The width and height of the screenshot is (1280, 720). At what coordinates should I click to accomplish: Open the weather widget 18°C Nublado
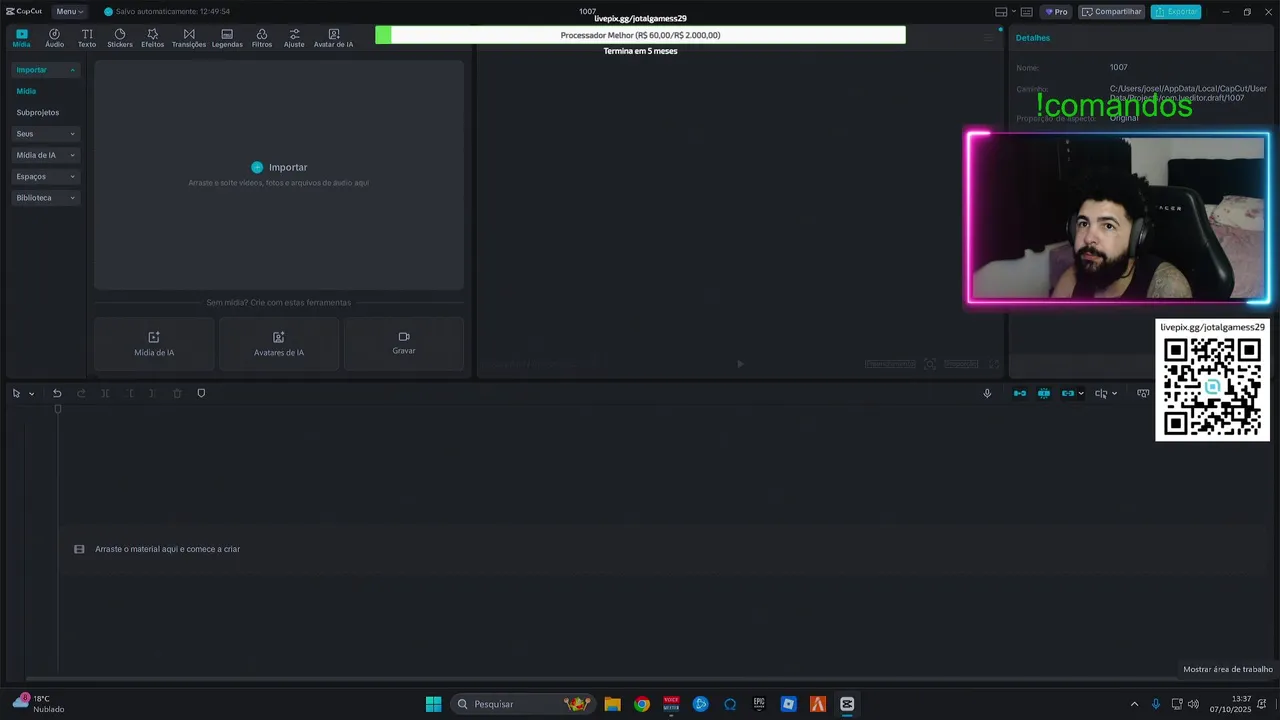coord(38,704)
